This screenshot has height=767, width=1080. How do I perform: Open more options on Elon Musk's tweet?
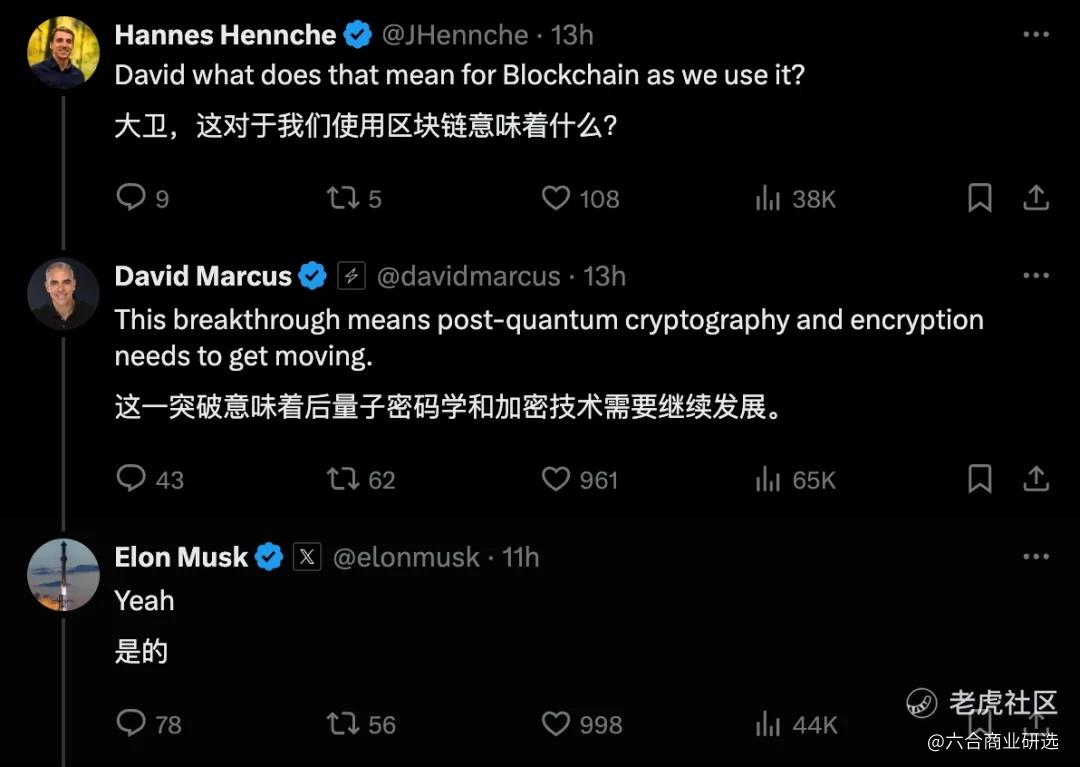pyautogui.click(x=1035, y=557)
